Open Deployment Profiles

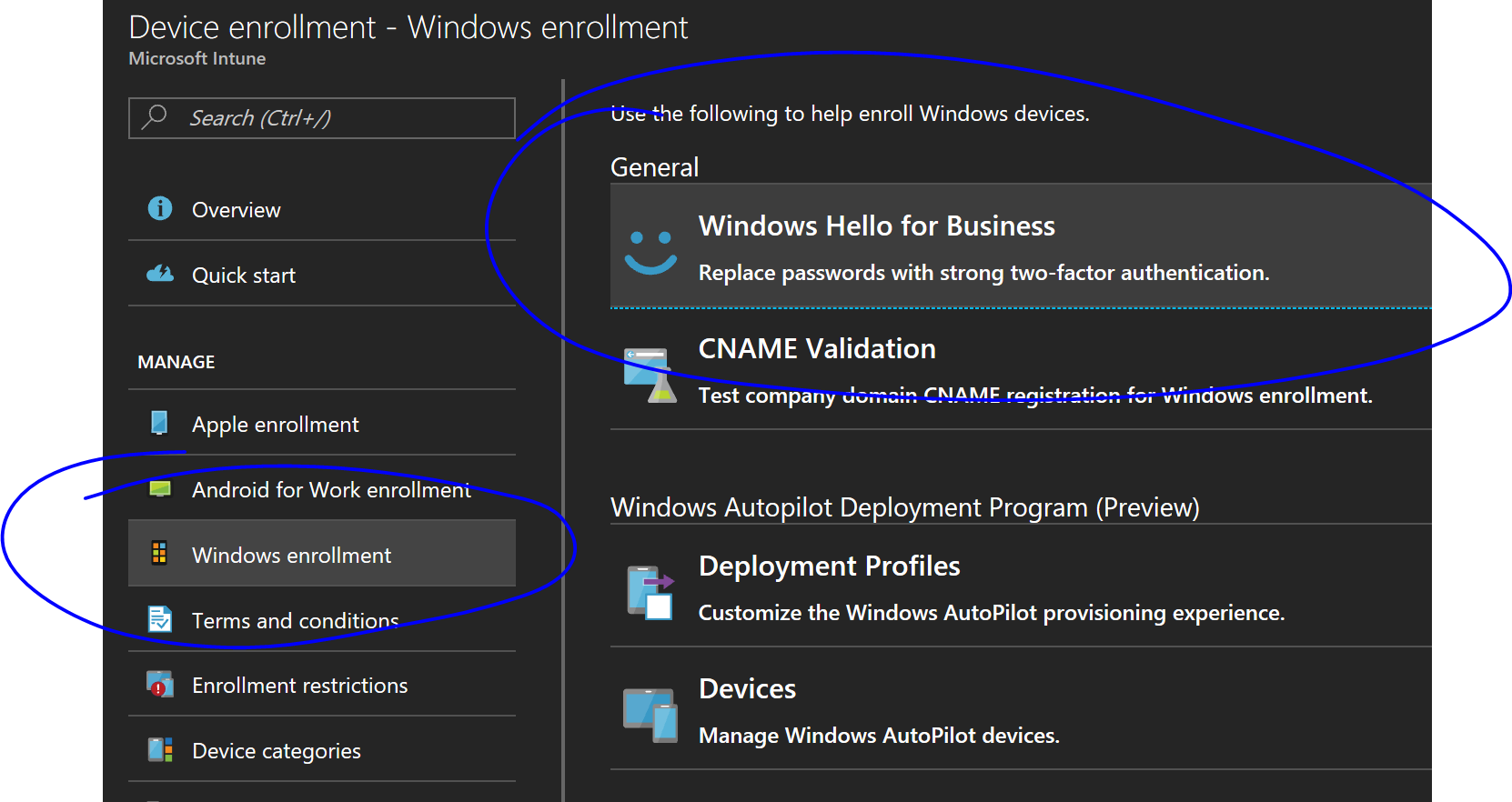click(x=1021, y=586)
